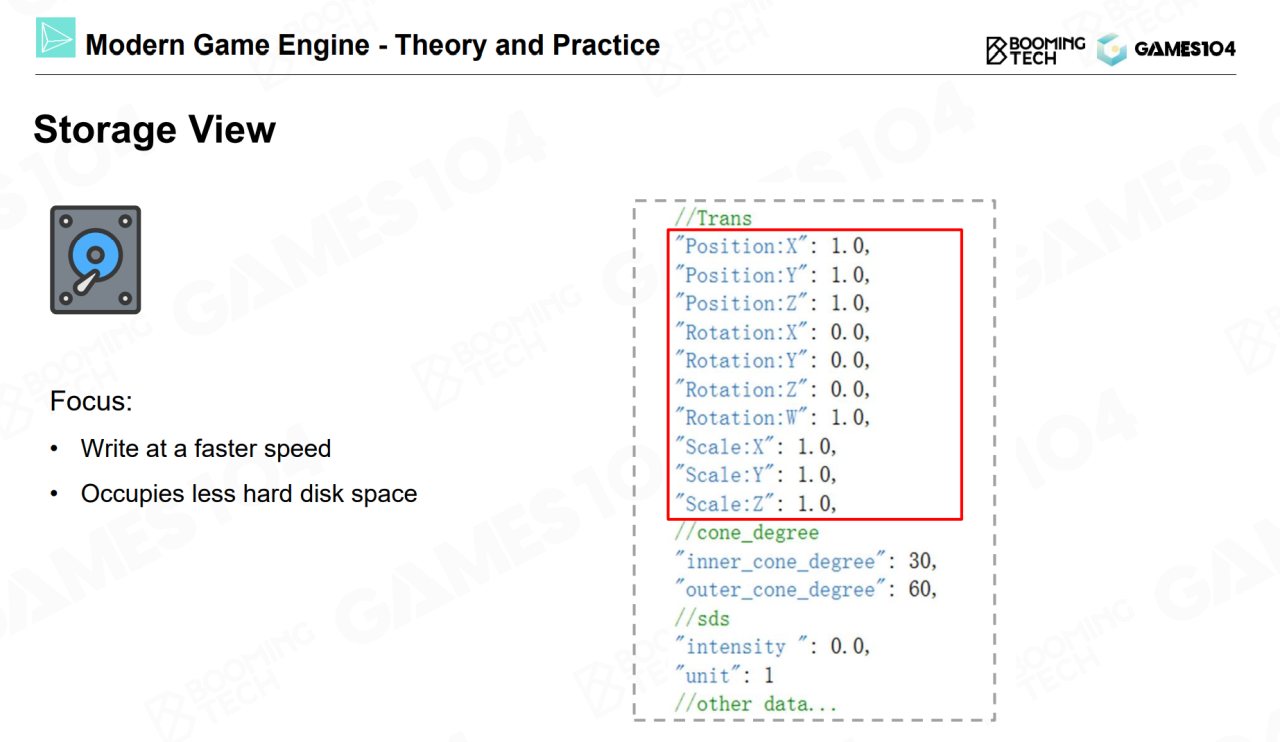
Task: Click the GAMES104 text logo
Action: (1185, 49)
